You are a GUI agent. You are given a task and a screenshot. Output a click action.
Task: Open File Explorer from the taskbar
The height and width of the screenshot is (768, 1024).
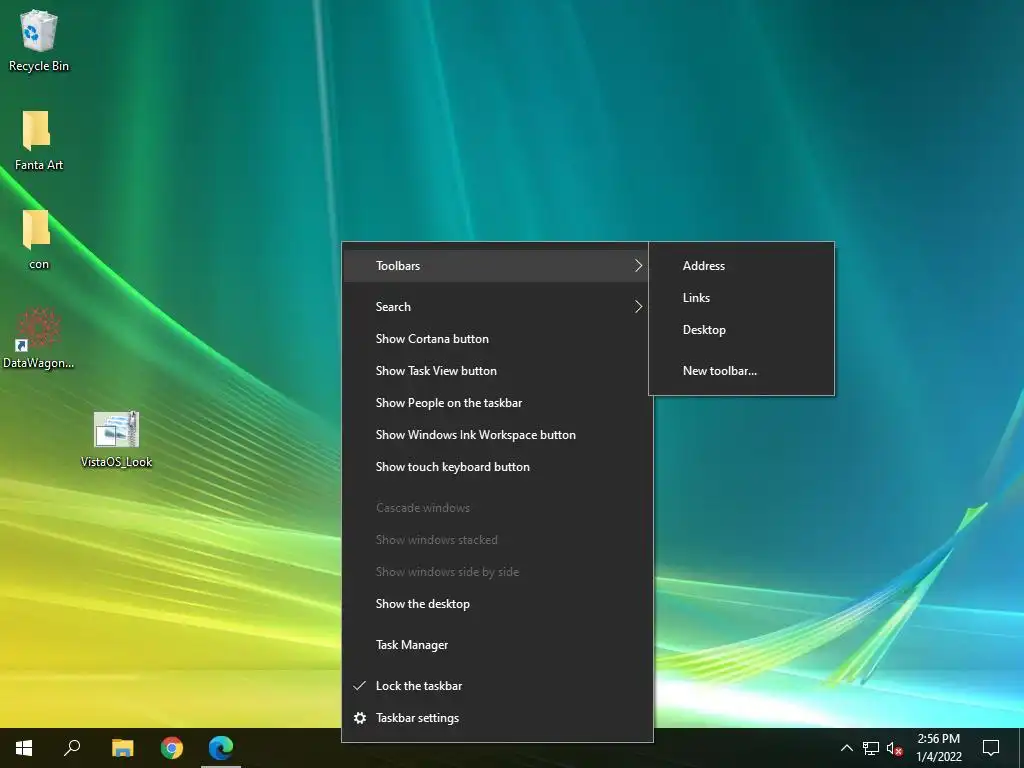point(122,748)
